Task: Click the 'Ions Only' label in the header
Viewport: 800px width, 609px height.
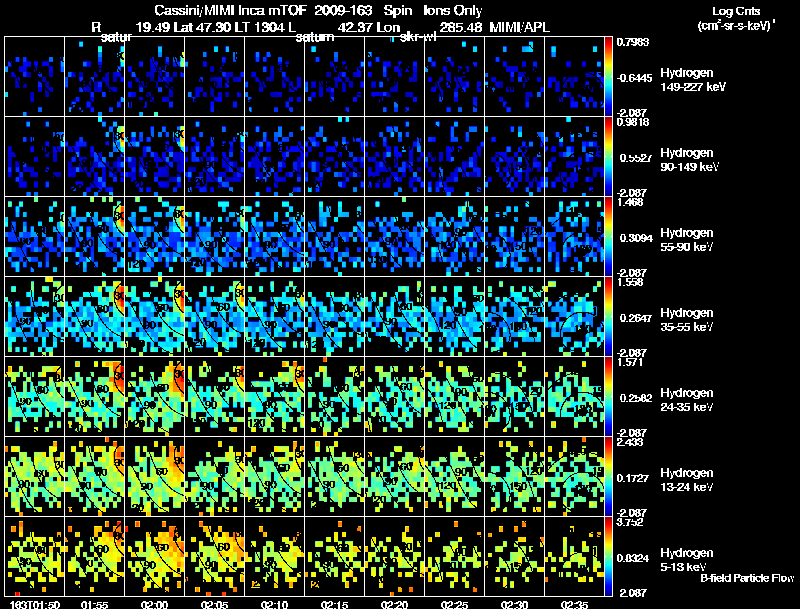Action: 453,10
